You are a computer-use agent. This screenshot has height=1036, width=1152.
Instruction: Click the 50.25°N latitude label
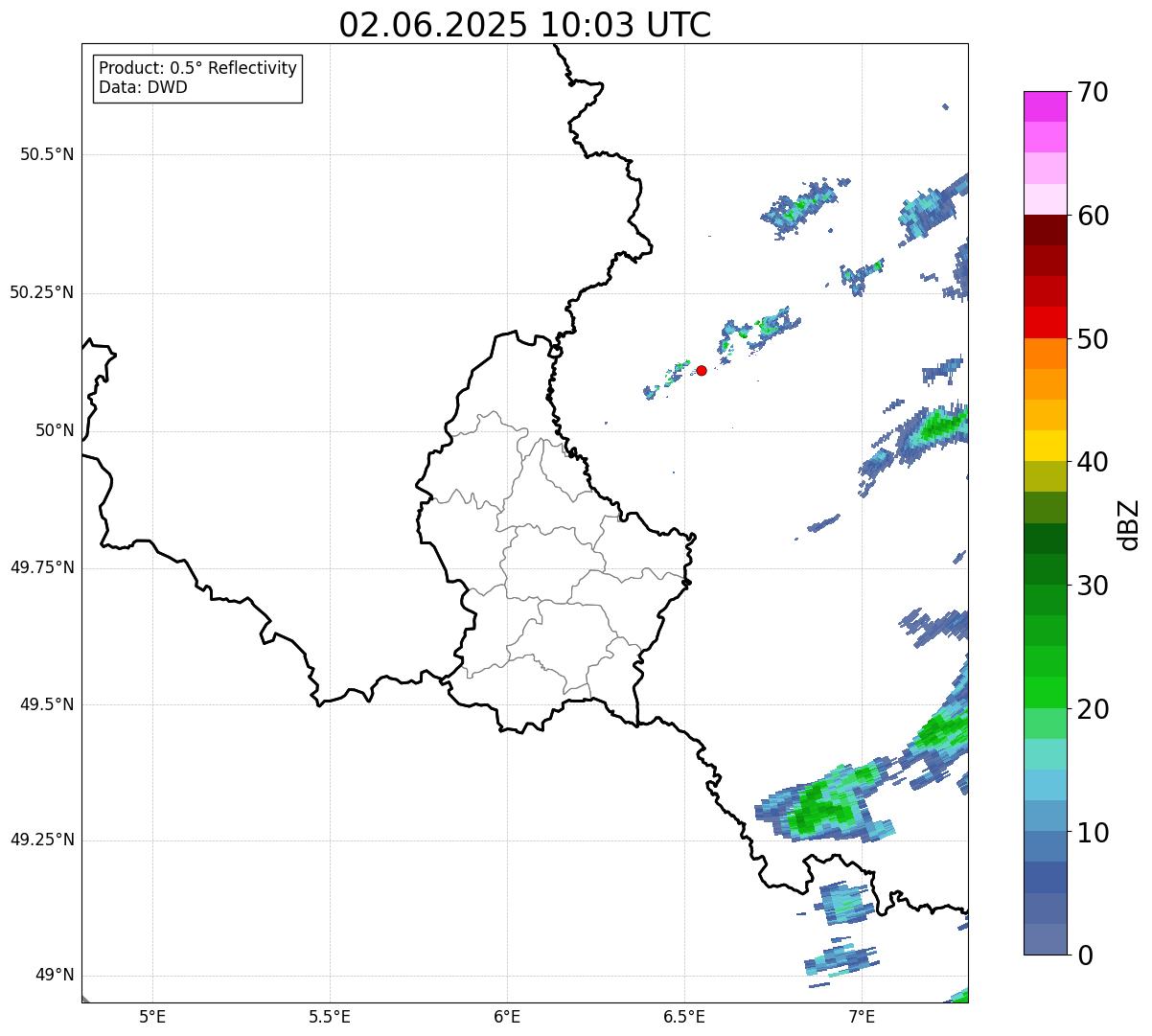pyautogui.click(x=42, y=292)
